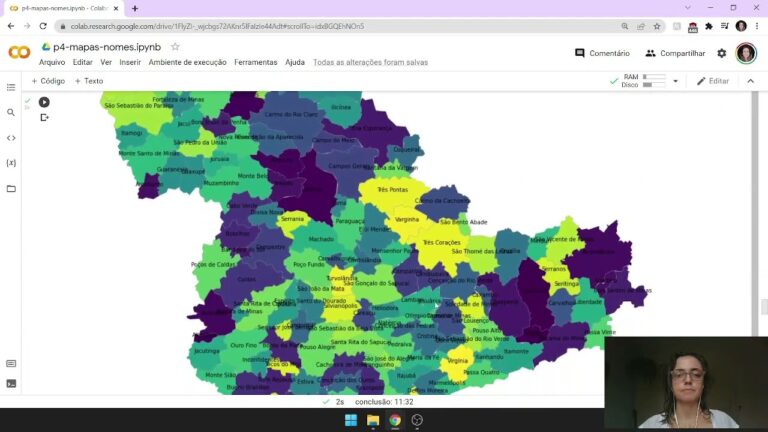Click 'Todas as alterações foram salvas' link

(x=370, y=62)
